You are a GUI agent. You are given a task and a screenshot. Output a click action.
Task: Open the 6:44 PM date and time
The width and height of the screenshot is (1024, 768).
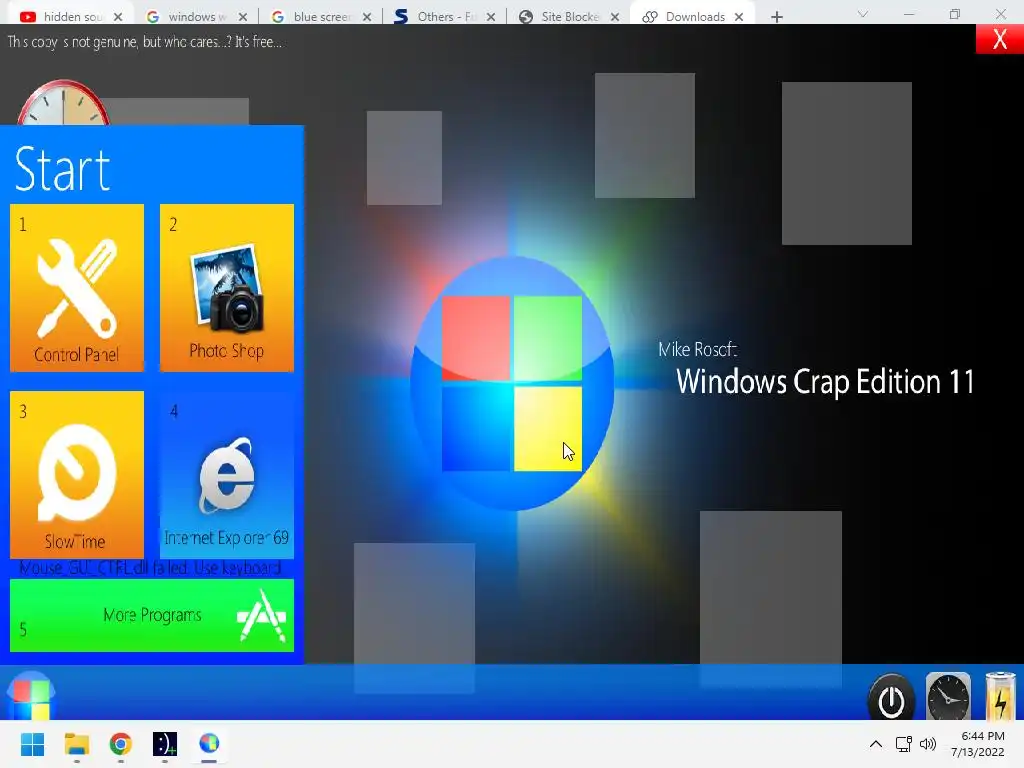[978, 744]
